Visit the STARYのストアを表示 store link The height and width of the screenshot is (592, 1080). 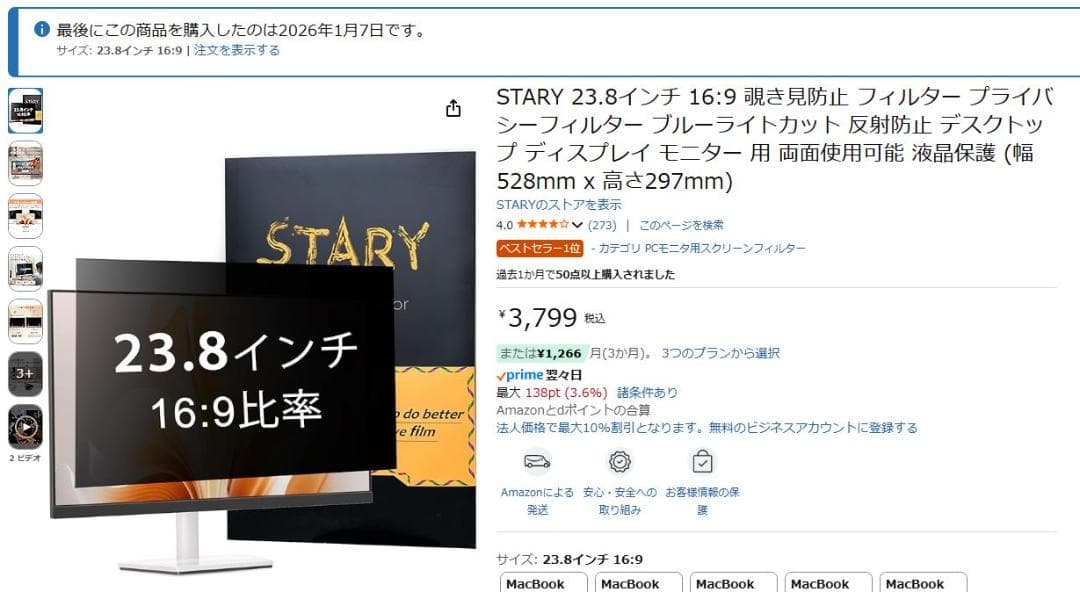559,205
